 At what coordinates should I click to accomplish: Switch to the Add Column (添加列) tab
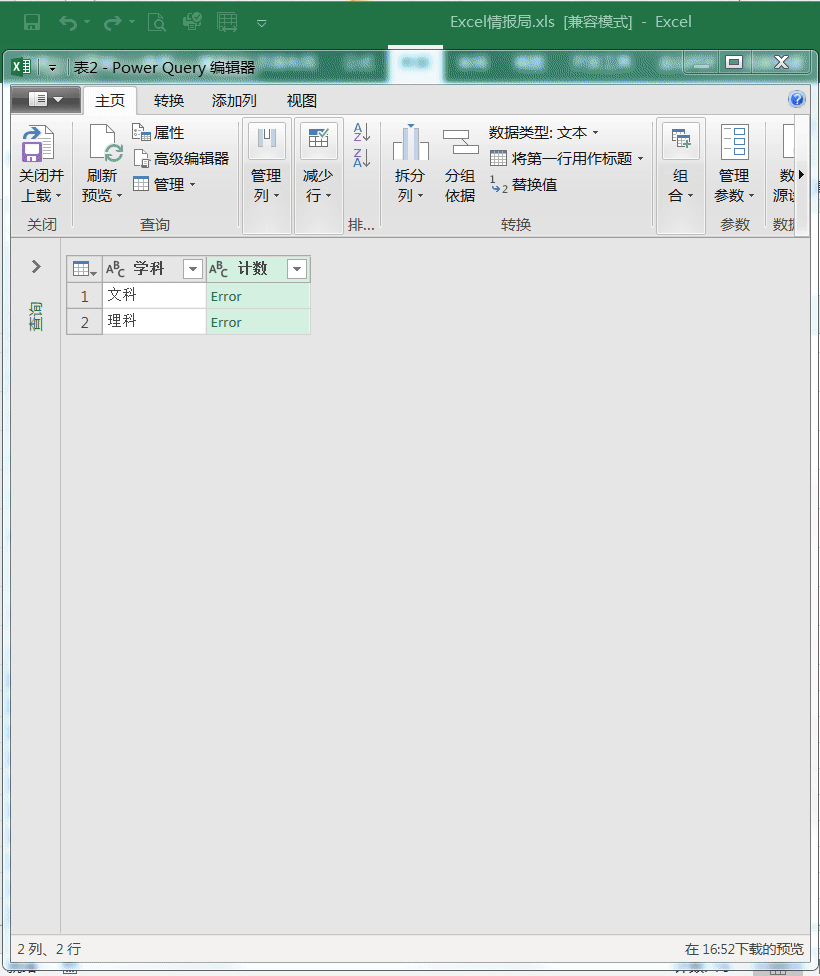pyautogui.click(x=234, y=100)
